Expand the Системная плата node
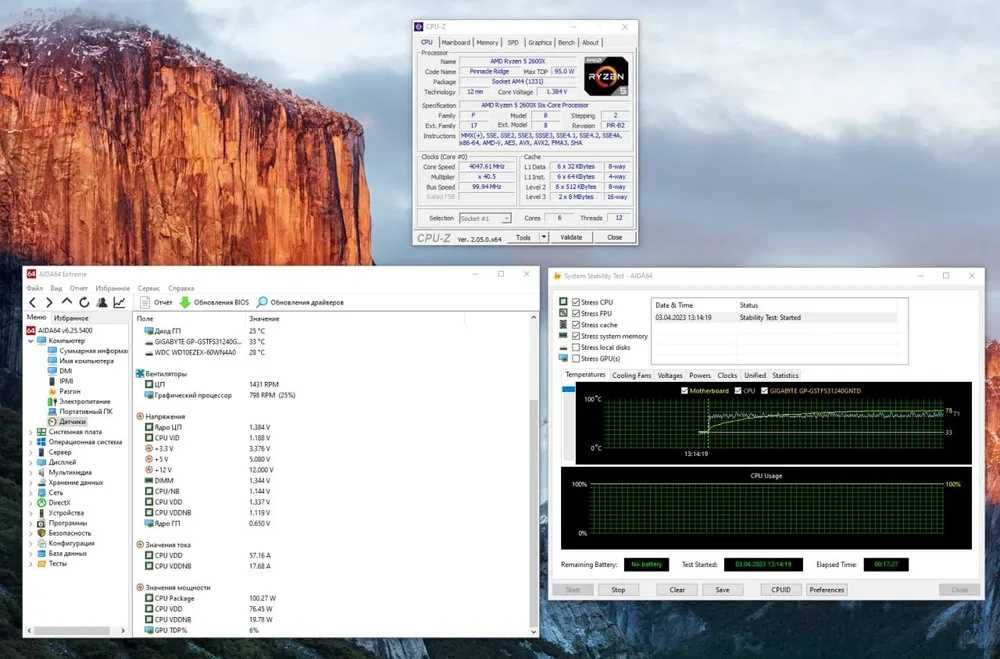 [x=31, y=432]
